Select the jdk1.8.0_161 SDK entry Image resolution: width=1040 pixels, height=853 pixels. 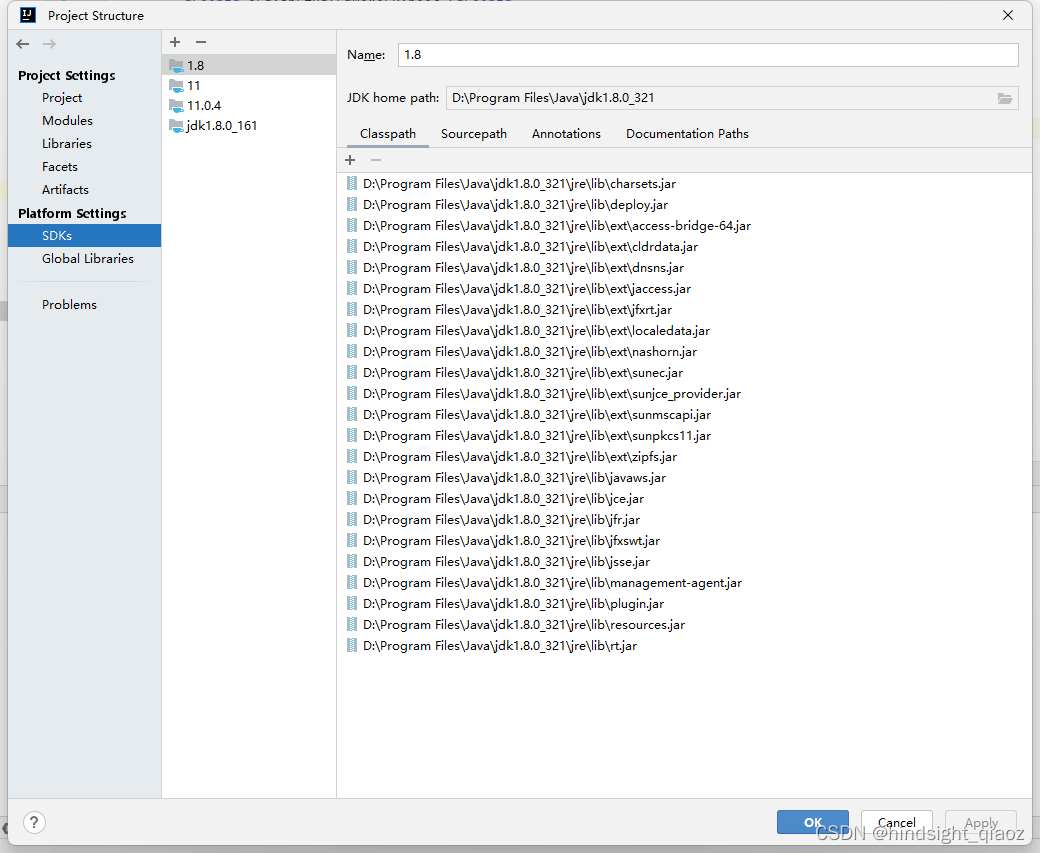(x=249, y=125)
